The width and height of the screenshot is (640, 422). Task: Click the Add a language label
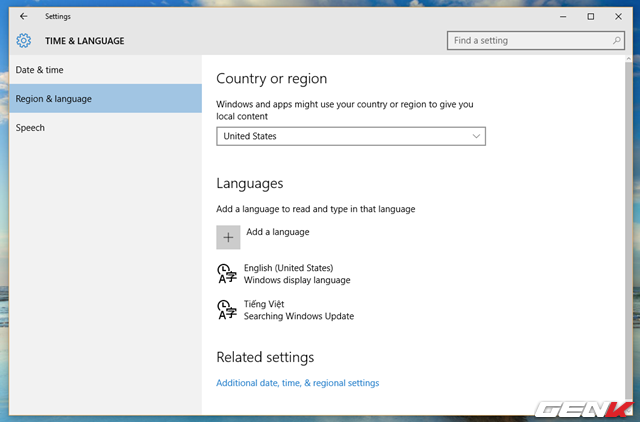click(278, 232)
